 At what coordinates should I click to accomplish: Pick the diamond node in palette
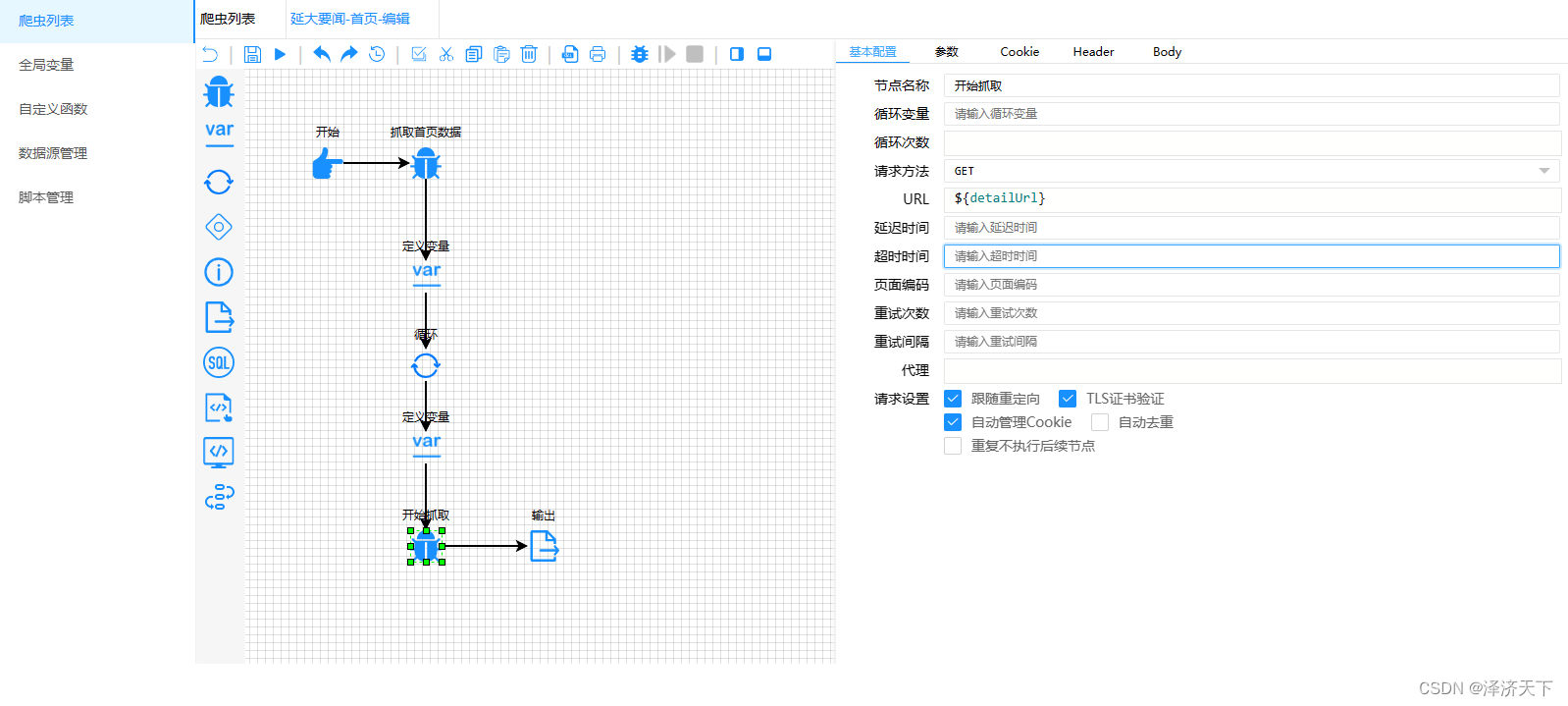click(219, 227)
